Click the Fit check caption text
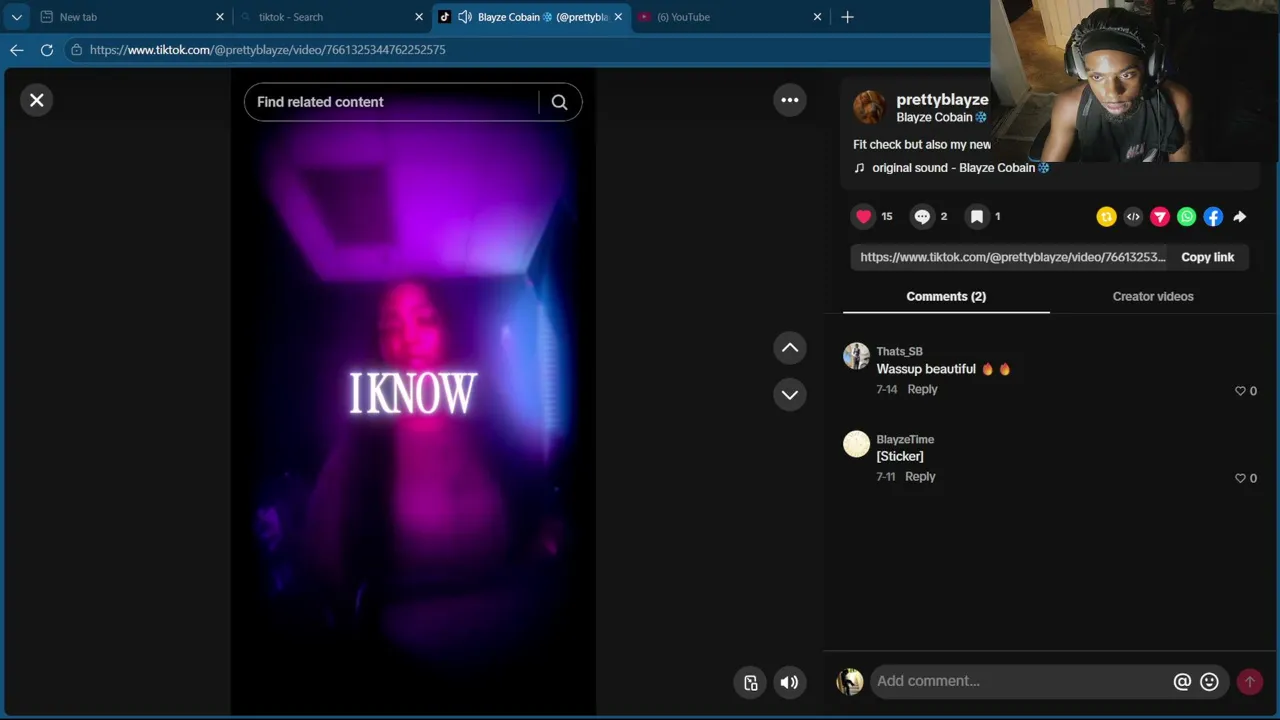This screenshot has height=720, width=1280. tap(922, 145)
